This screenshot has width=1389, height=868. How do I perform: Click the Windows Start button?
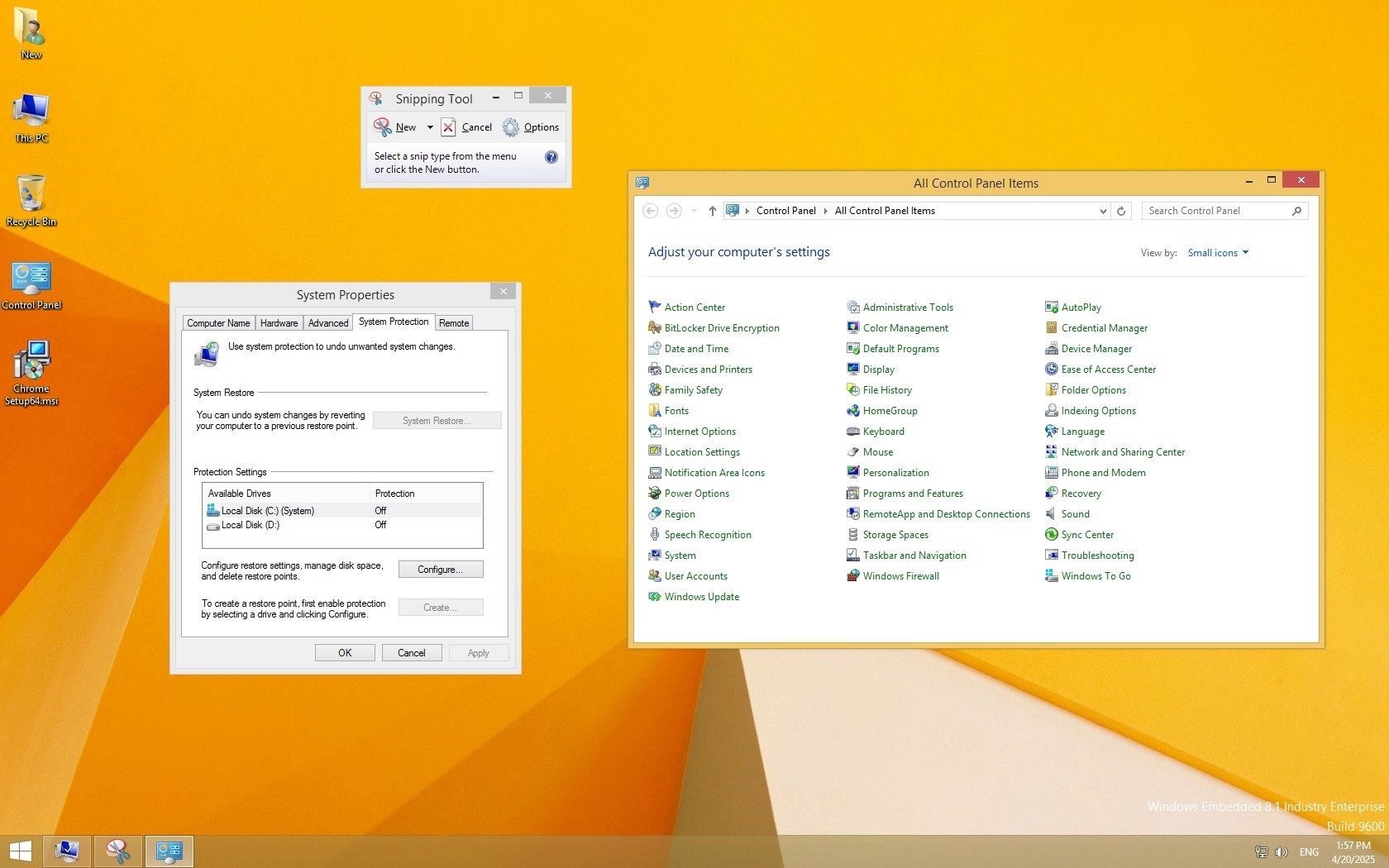tap(20, 851)
